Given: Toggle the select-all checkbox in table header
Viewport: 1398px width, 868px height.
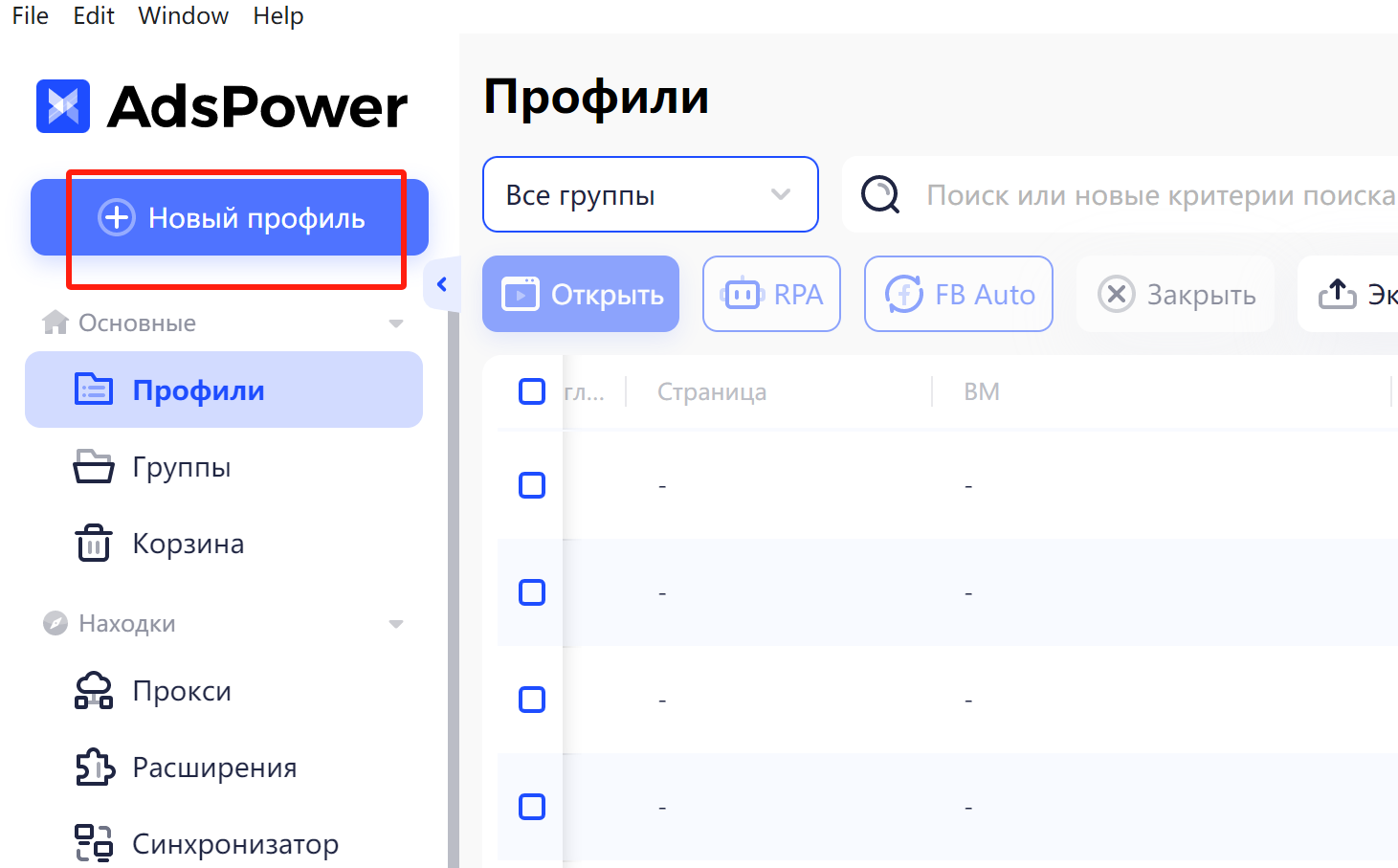Looking at the screenshot, I should pyautogui.click(x=532, y=391).
